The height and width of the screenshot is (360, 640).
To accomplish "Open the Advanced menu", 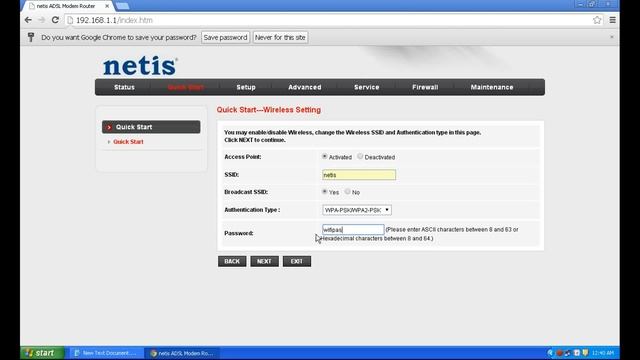I will (x=304, y=87).
